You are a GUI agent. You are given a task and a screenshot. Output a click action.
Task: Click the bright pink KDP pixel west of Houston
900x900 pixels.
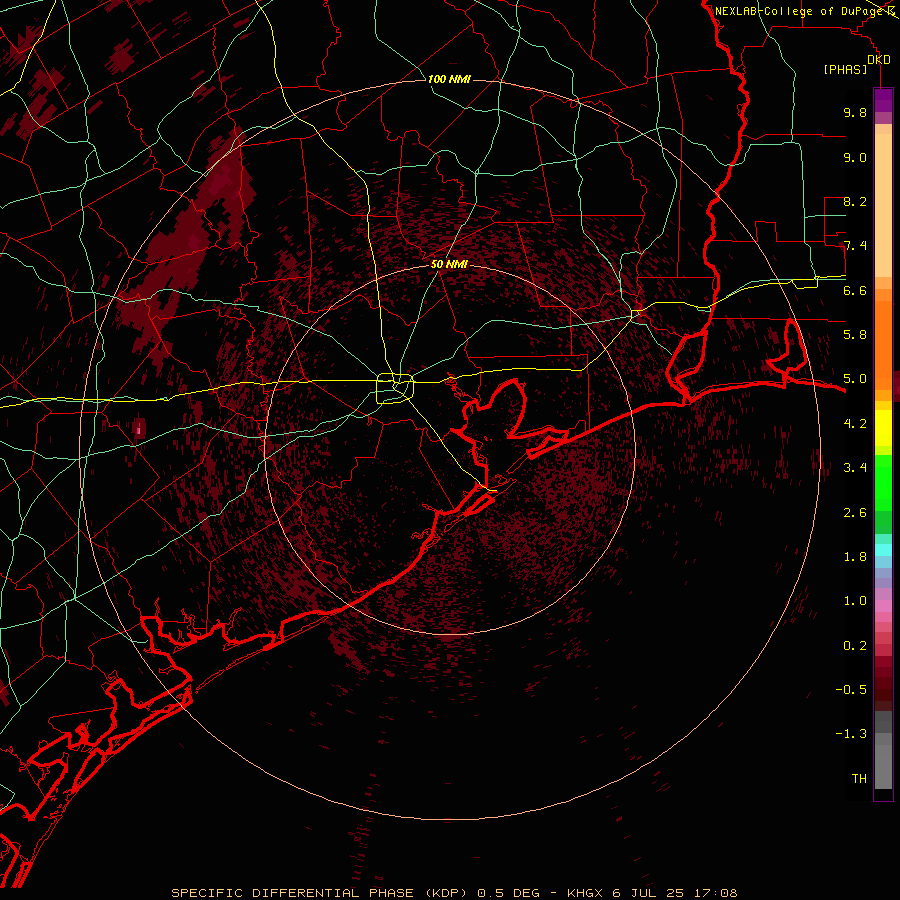138,429
